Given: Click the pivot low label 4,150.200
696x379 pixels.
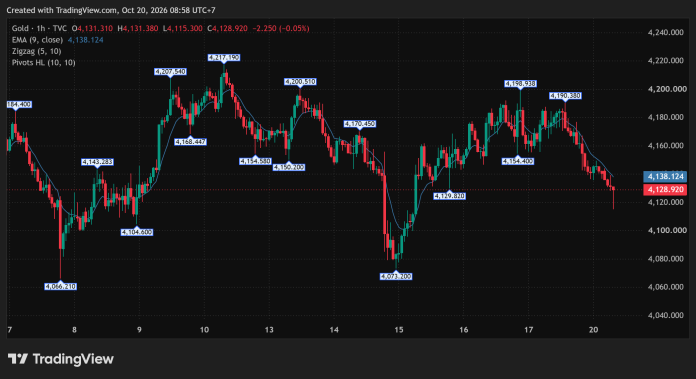Looking at the screenshot, I should [289, 167].
